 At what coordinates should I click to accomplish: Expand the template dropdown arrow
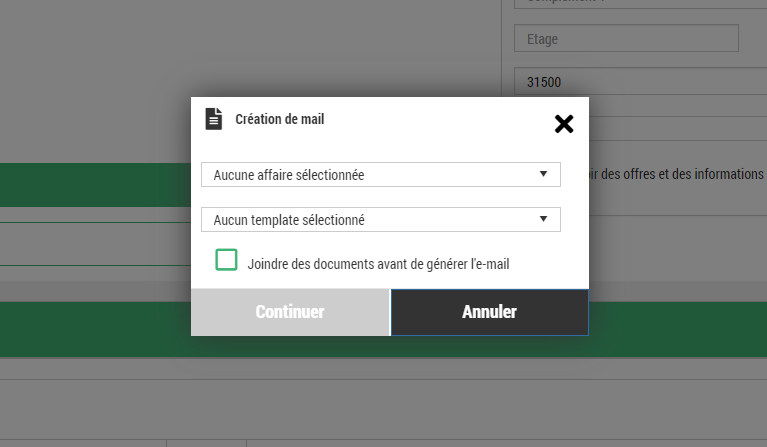pos(543,219)
